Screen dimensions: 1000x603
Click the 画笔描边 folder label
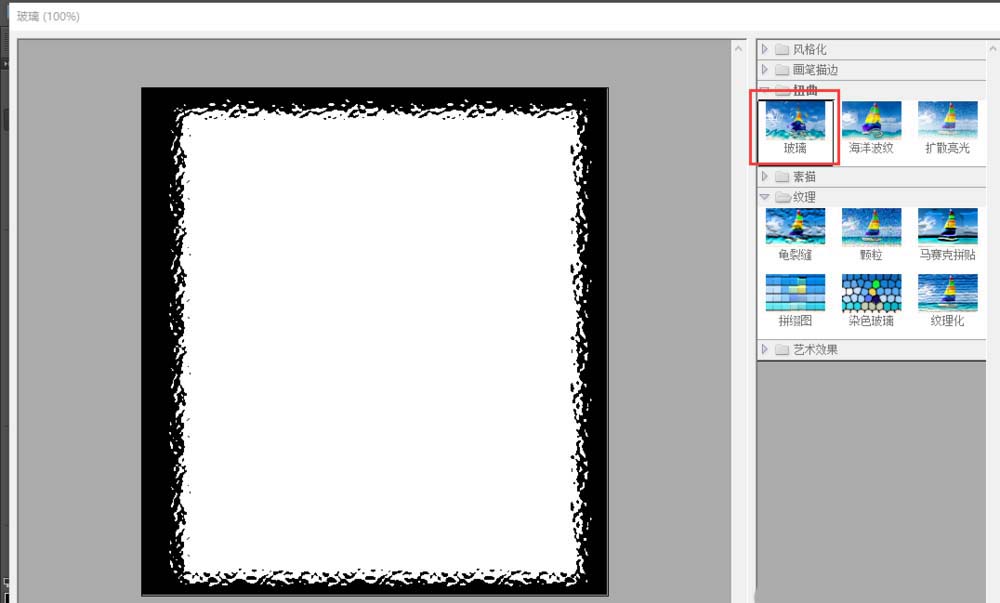815,69
